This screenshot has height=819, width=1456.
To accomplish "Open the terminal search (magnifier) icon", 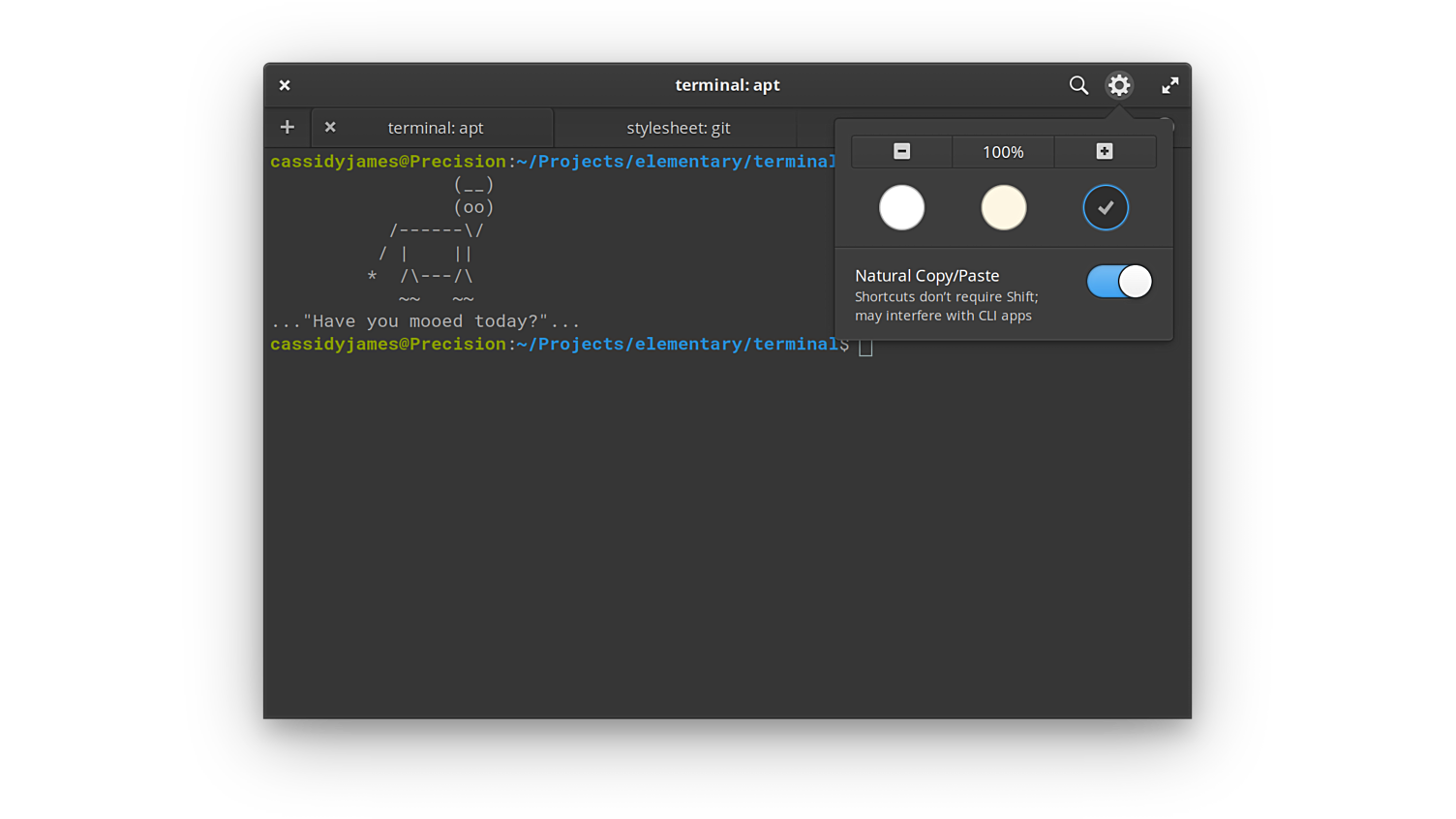I will tap(1078, 85).
